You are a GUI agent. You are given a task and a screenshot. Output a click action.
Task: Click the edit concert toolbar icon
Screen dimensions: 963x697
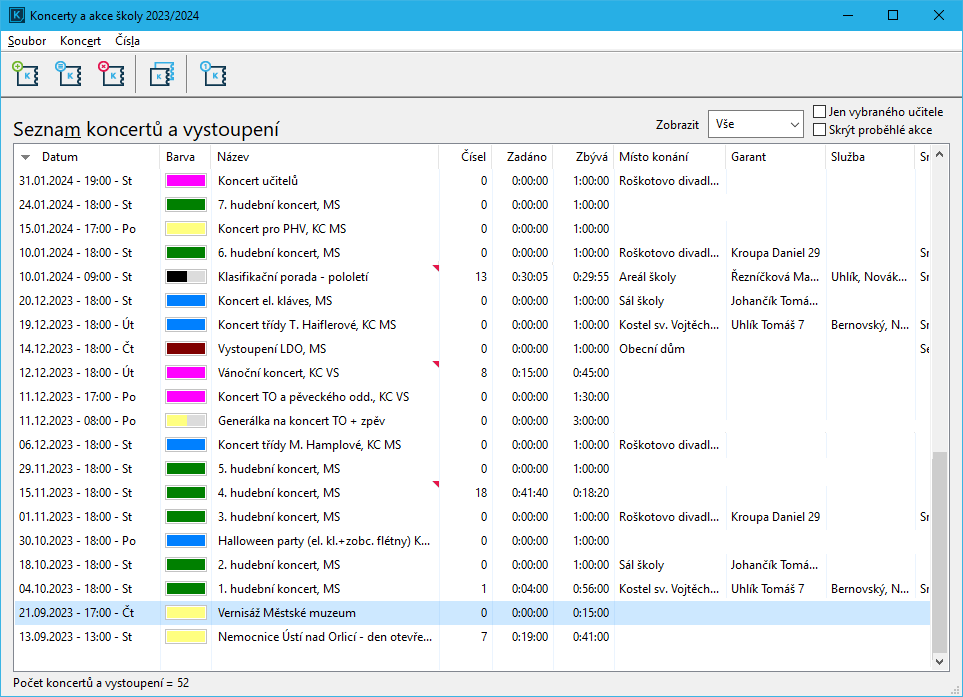pyautogui.click(x=66, y=75)
